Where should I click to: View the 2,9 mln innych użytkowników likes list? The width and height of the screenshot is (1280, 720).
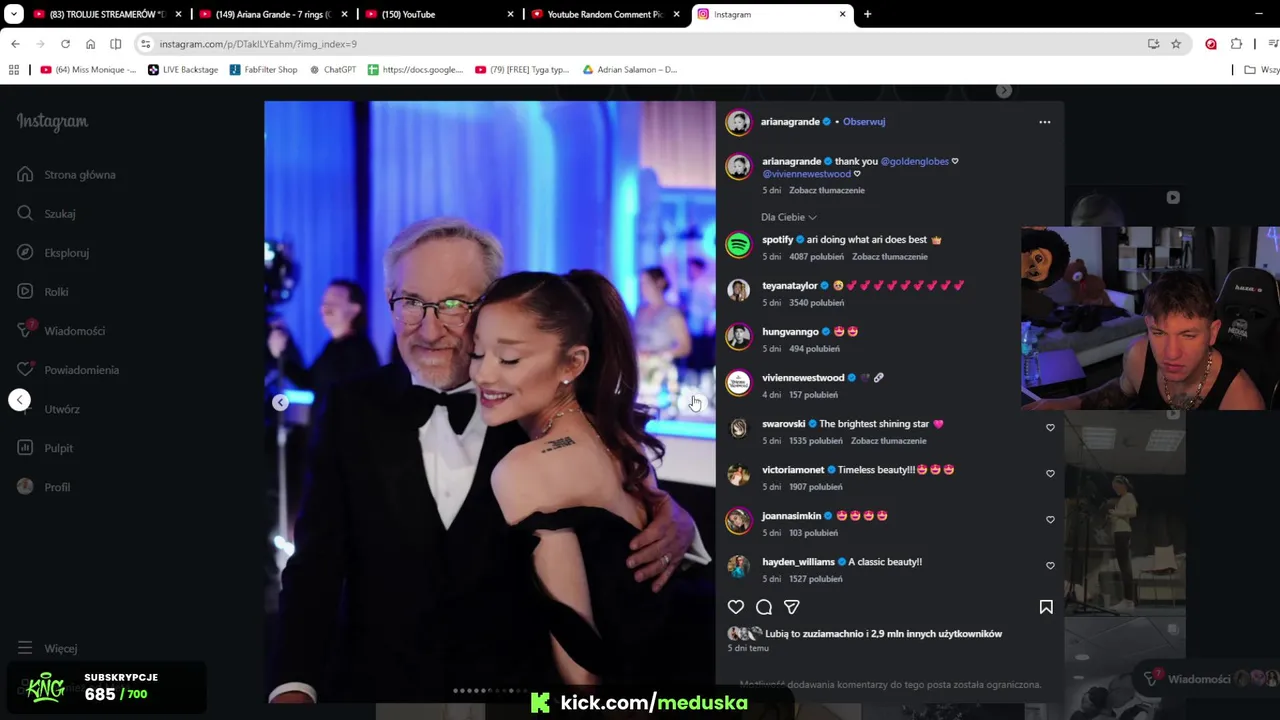tap(937, 634)
